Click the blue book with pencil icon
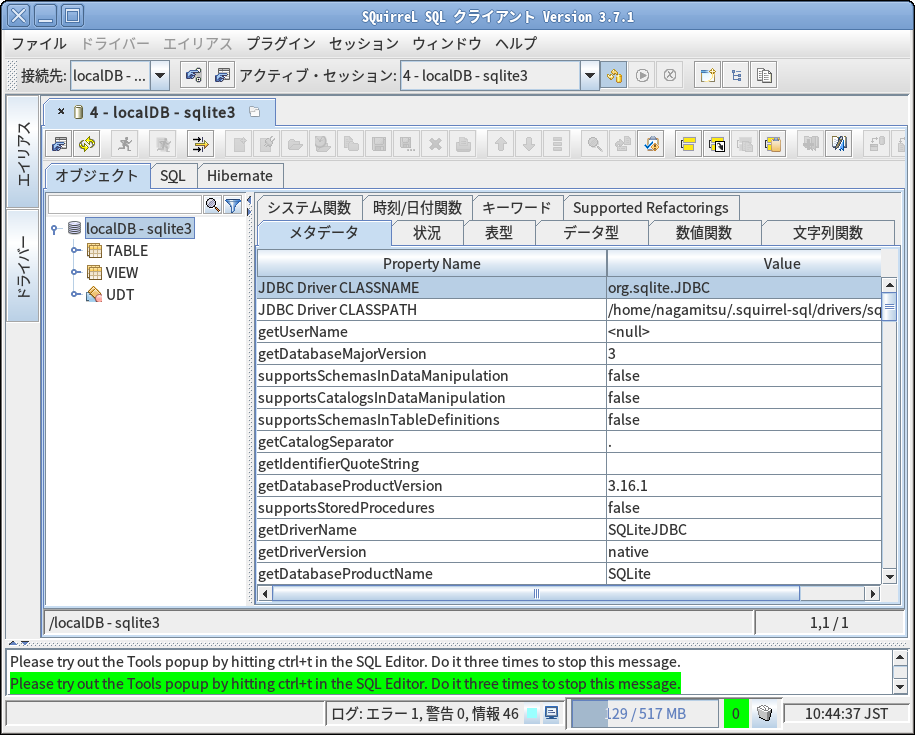Viewport: 915px width, 735px height. (839, 144)
